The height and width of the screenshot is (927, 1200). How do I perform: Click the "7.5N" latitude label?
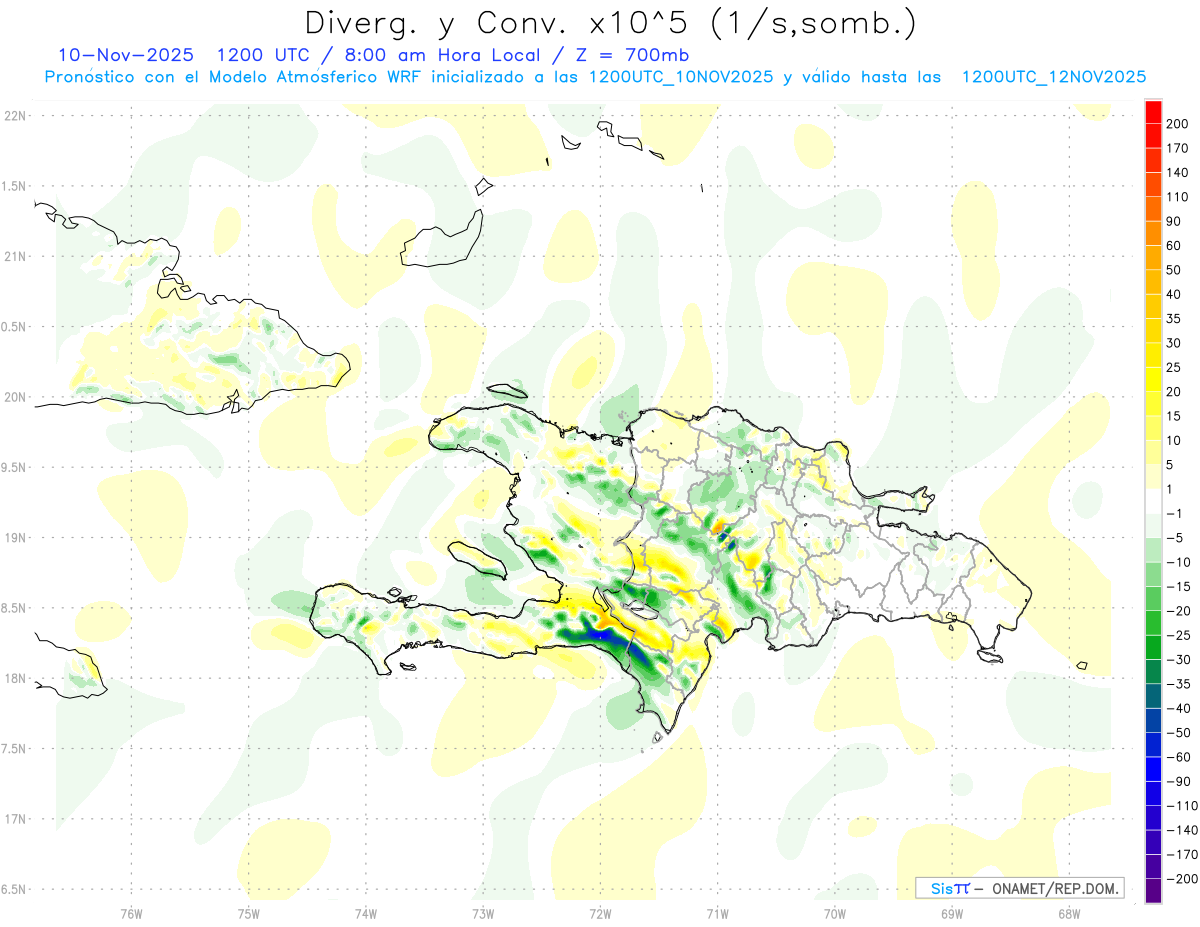(x=15, y=748)
